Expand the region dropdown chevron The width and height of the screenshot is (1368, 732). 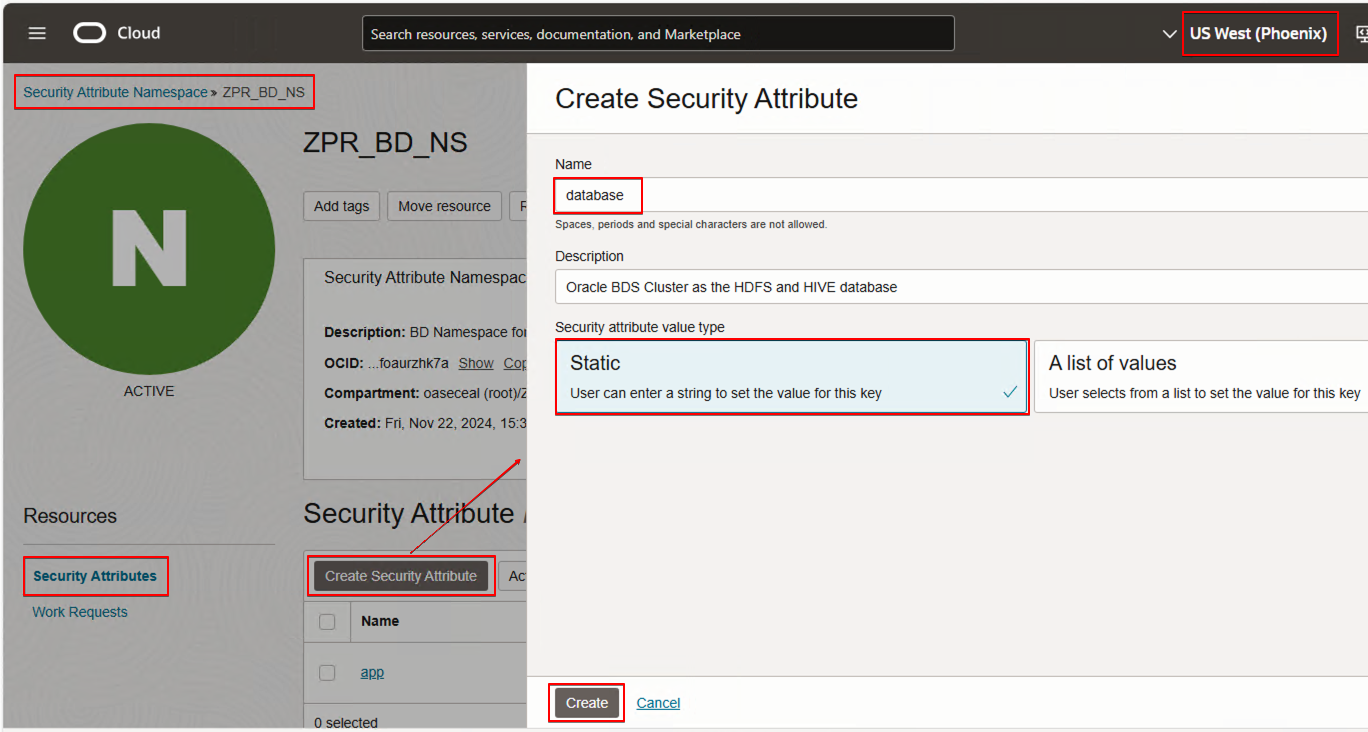[x=1169, y=34]
